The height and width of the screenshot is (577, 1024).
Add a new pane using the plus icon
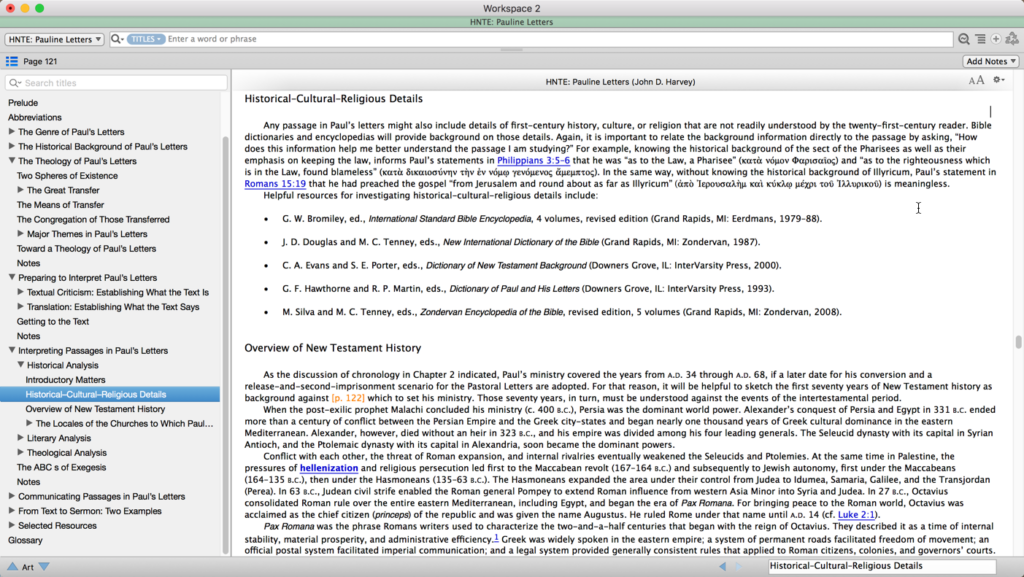[x=996, y=38]
